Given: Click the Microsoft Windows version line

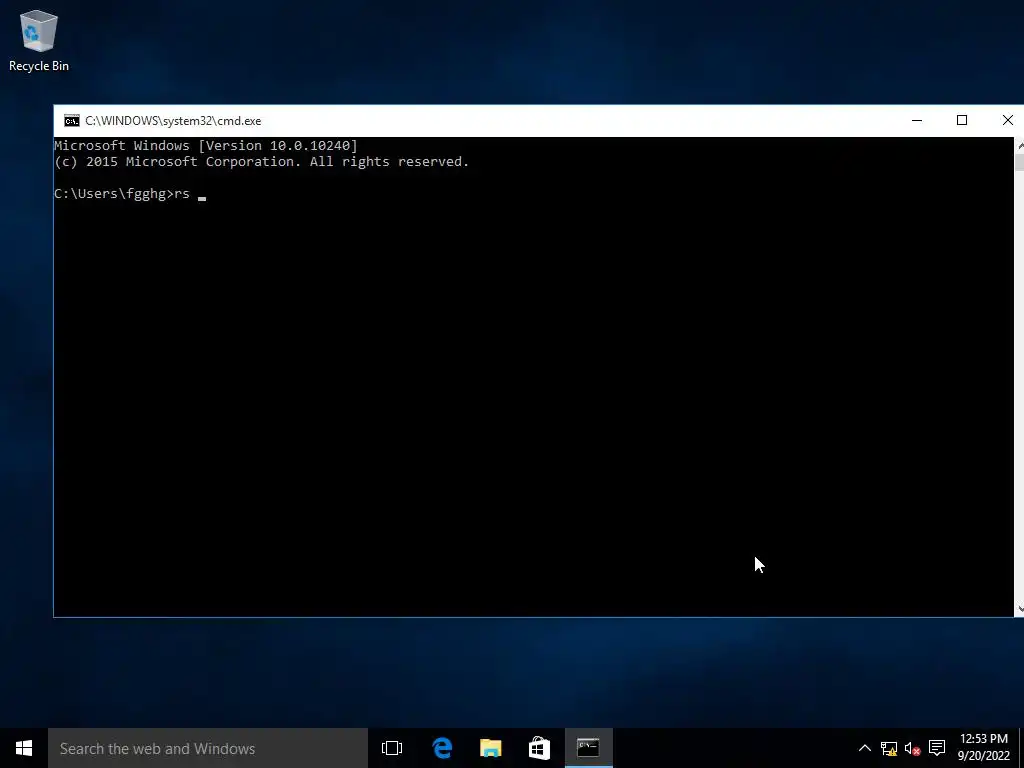Looking at the screenshot, I should pos(206,146).
